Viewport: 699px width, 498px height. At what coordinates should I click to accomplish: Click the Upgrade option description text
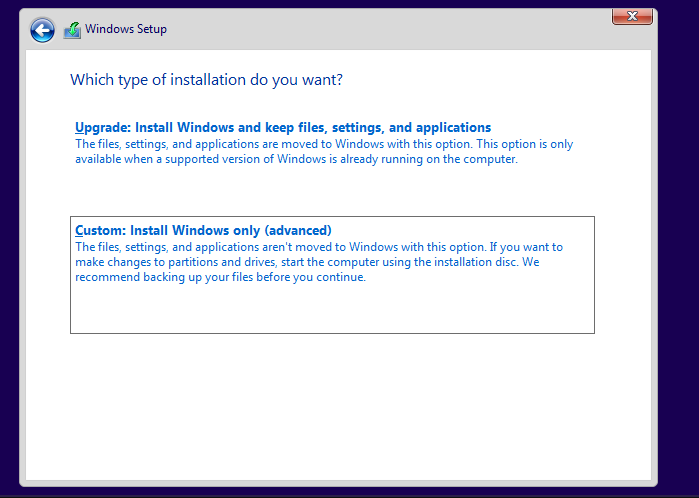(x=324, y=152)
